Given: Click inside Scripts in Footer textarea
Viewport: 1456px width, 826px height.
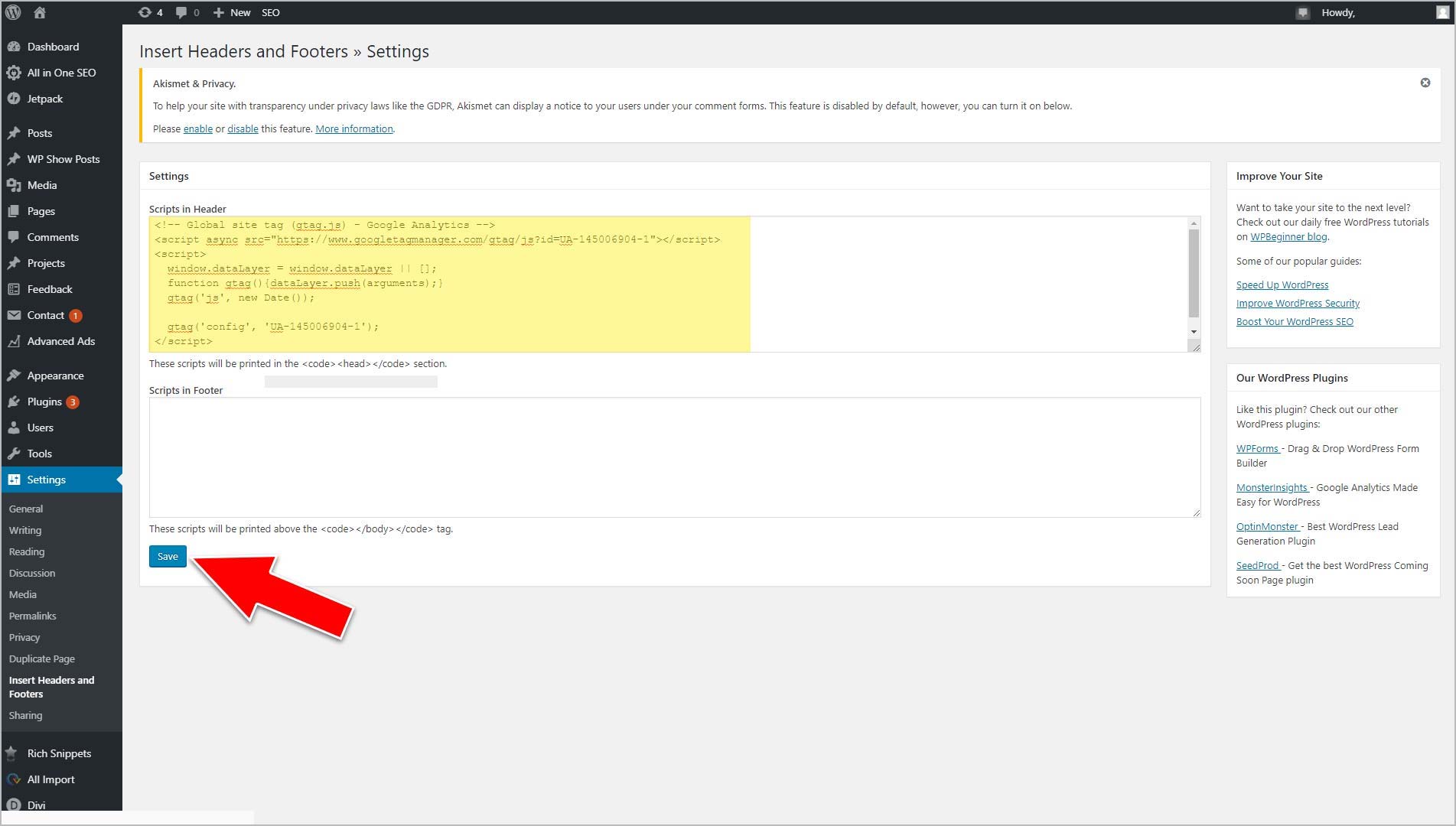Looking at the screenshot, I should pos(675,457).
